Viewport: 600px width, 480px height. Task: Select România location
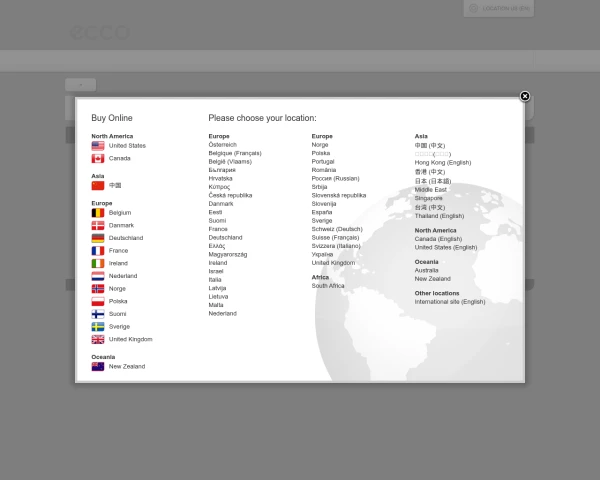(x=324, y=170)
